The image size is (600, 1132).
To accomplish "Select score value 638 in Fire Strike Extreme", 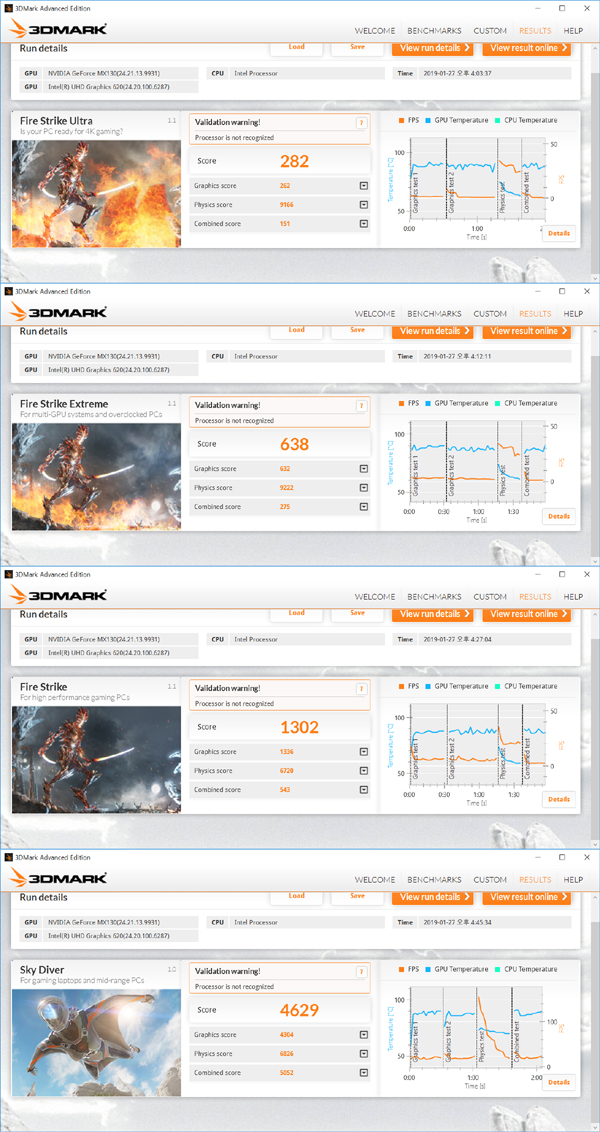I will pyautogui.click(x=294, y=444).
